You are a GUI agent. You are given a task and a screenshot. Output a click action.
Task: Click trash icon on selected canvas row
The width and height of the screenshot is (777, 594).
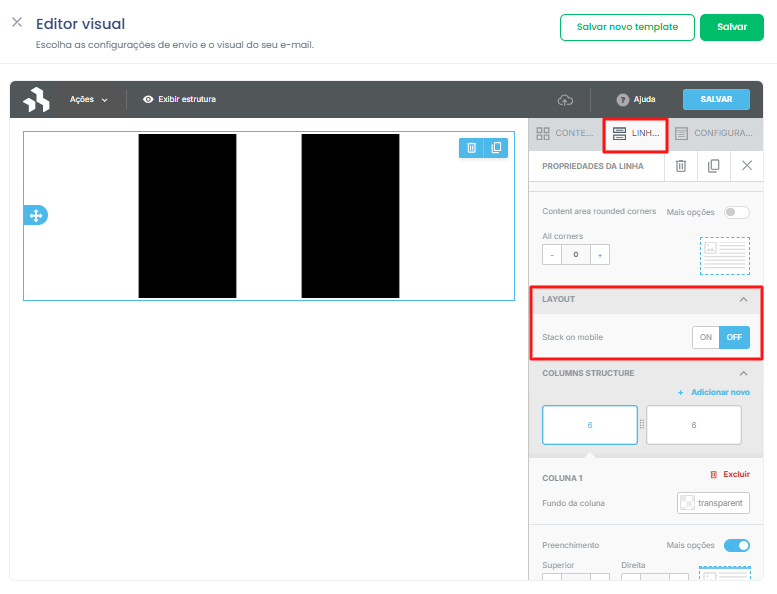[x=471, y=148]
